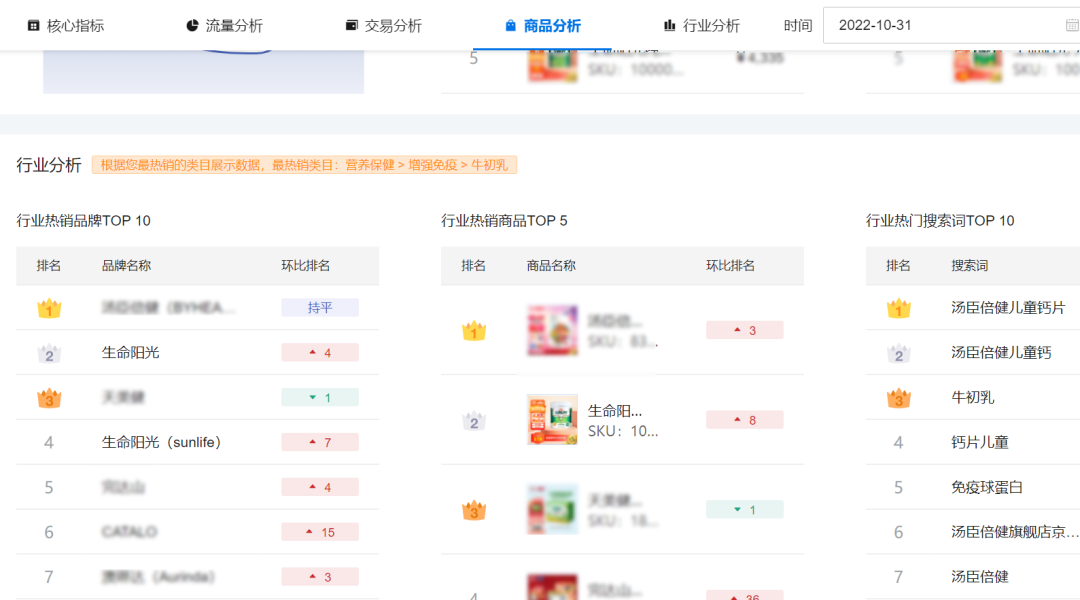Click the 行业分析 bar chart icon
Viewport: 1080px width, 600px height.
click(669, 25)
